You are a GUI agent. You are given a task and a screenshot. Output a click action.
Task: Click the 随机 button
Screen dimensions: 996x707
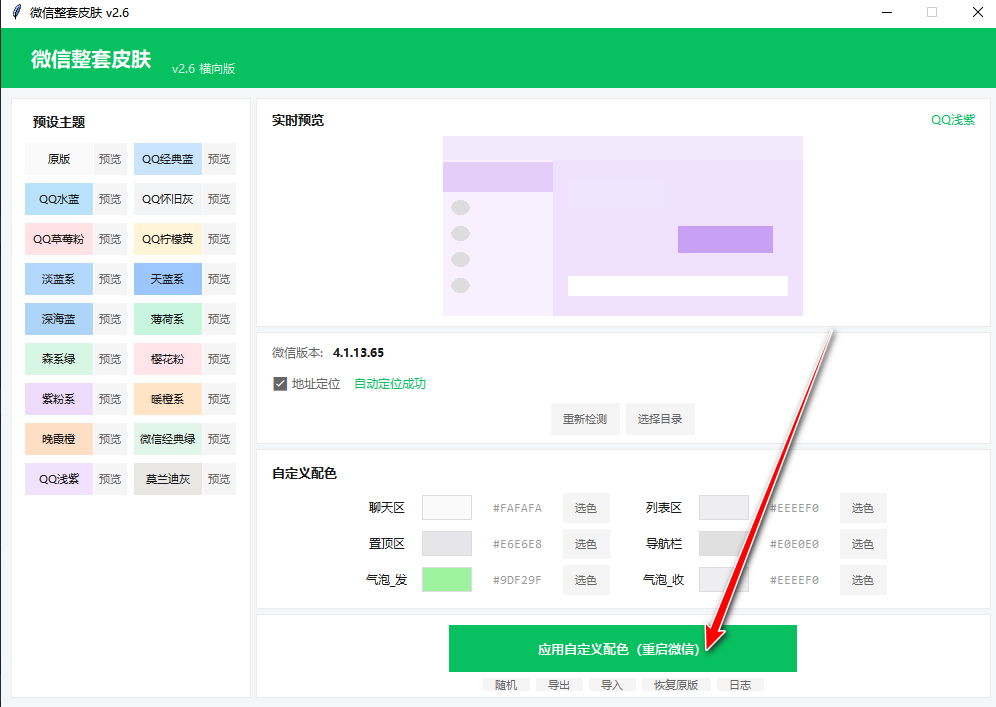[x=506, y=685]
